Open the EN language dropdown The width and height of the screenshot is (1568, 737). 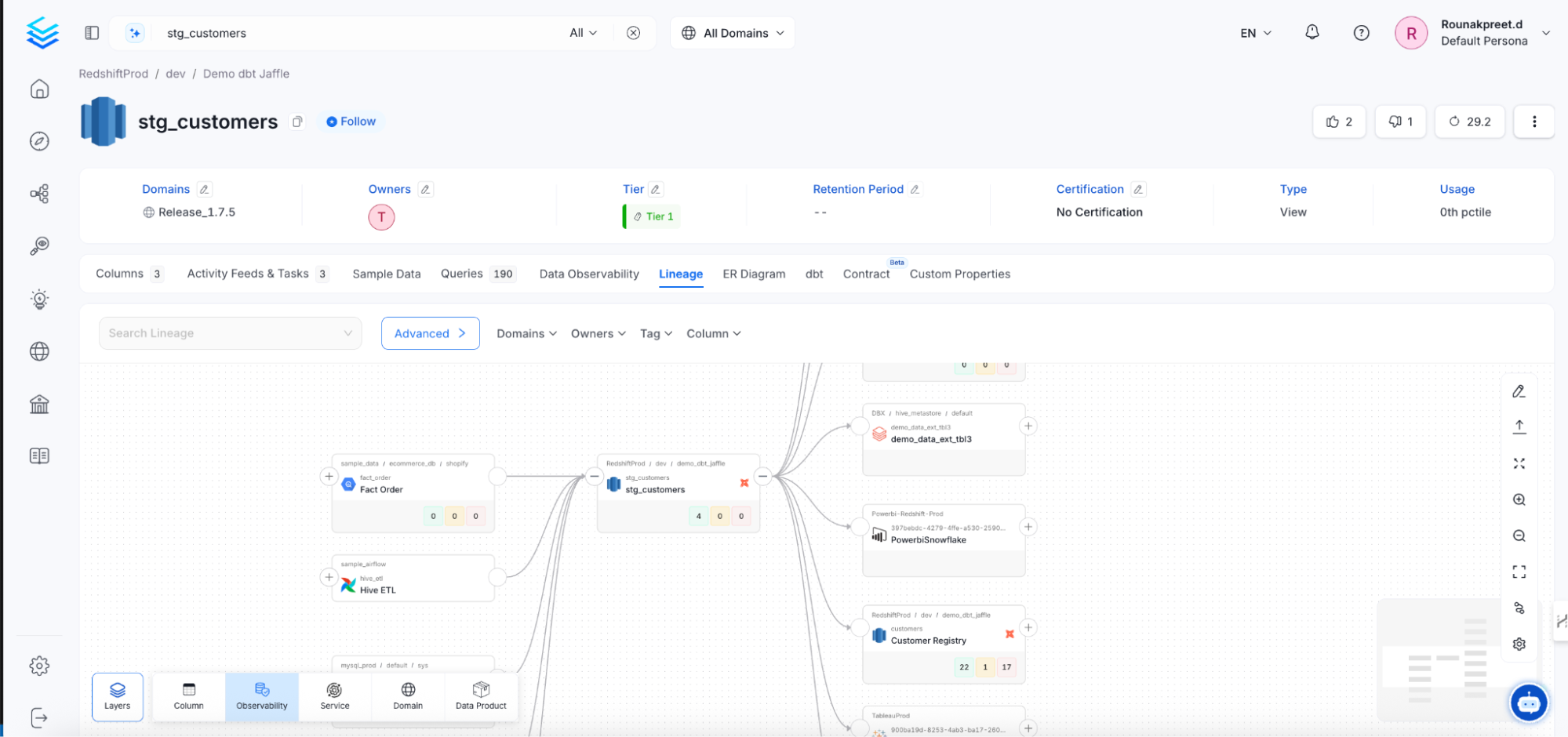point(1254,33)
